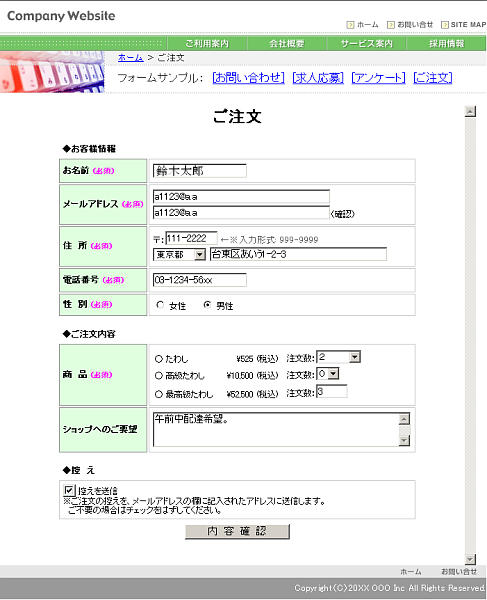Click the page scrollbar up arrow
This screenshot has width=487, height=600.
pos(470,111)
